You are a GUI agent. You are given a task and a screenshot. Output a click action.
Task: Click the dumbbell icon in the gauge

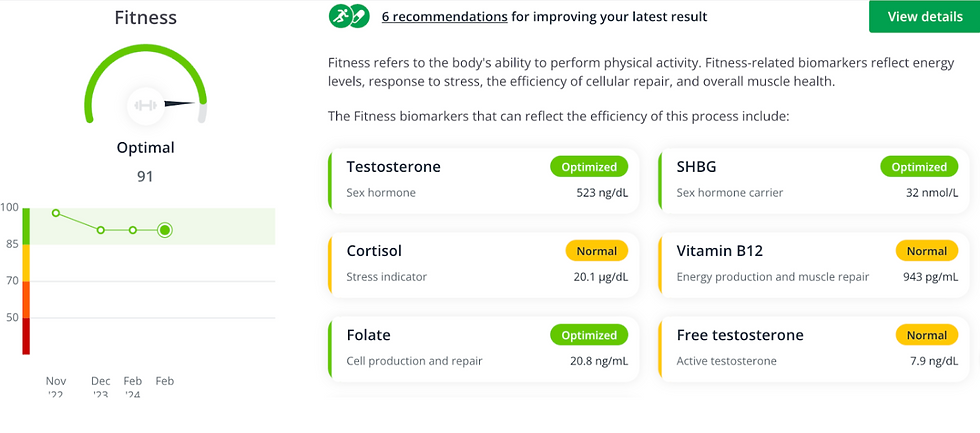[145, 106]
